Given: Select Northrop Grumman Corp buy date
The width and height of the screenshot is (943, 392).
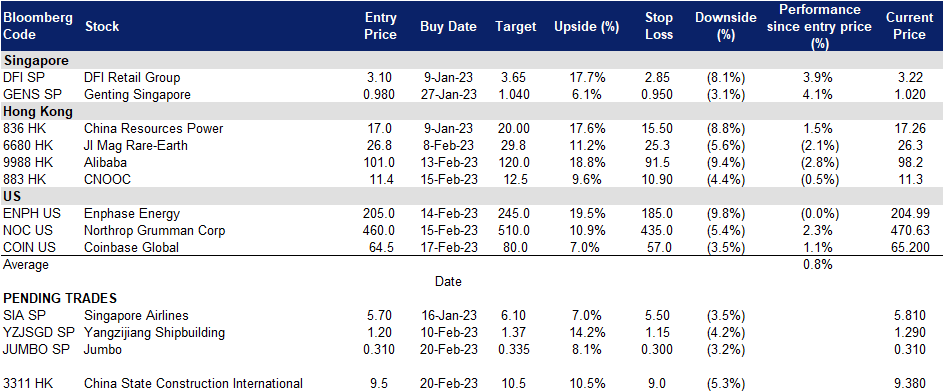Looking at the screenshot, I should (449, 230).
